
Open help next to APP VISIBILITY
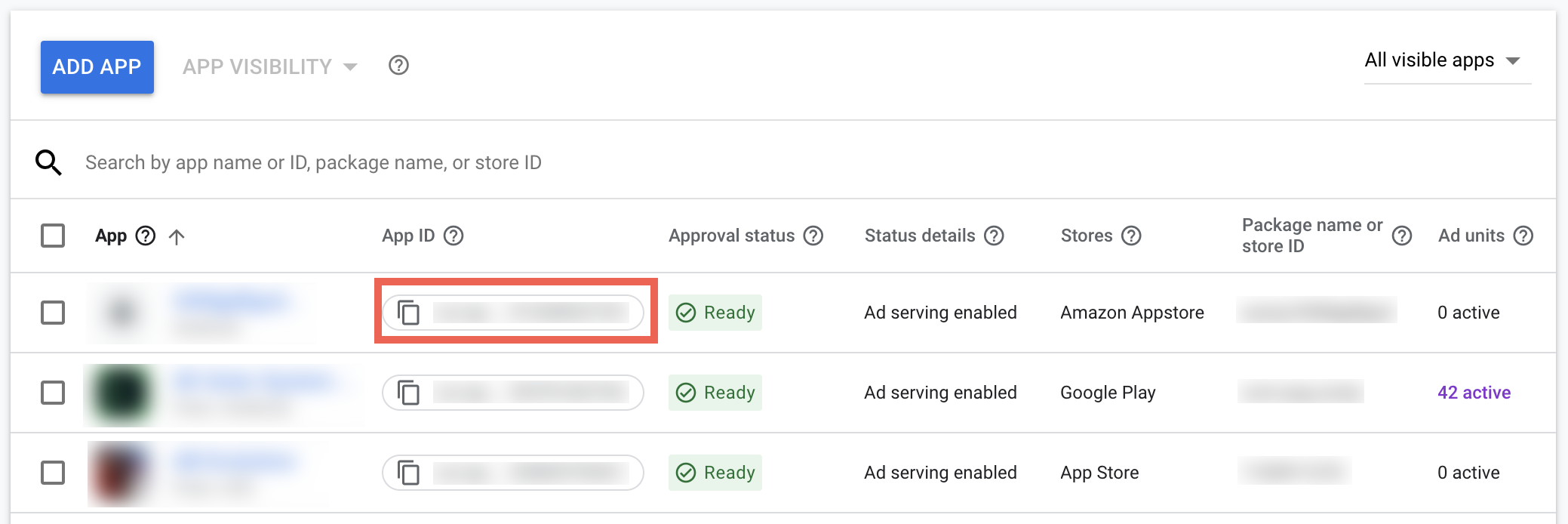pyautogui.click(x=398, y=66)
